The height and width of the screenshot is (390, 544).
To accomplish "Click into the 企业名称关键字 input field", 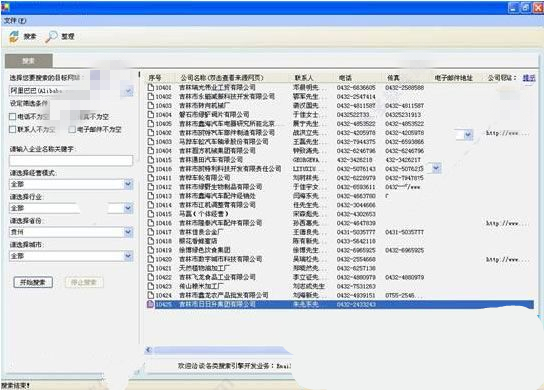I will coord(71,160).
